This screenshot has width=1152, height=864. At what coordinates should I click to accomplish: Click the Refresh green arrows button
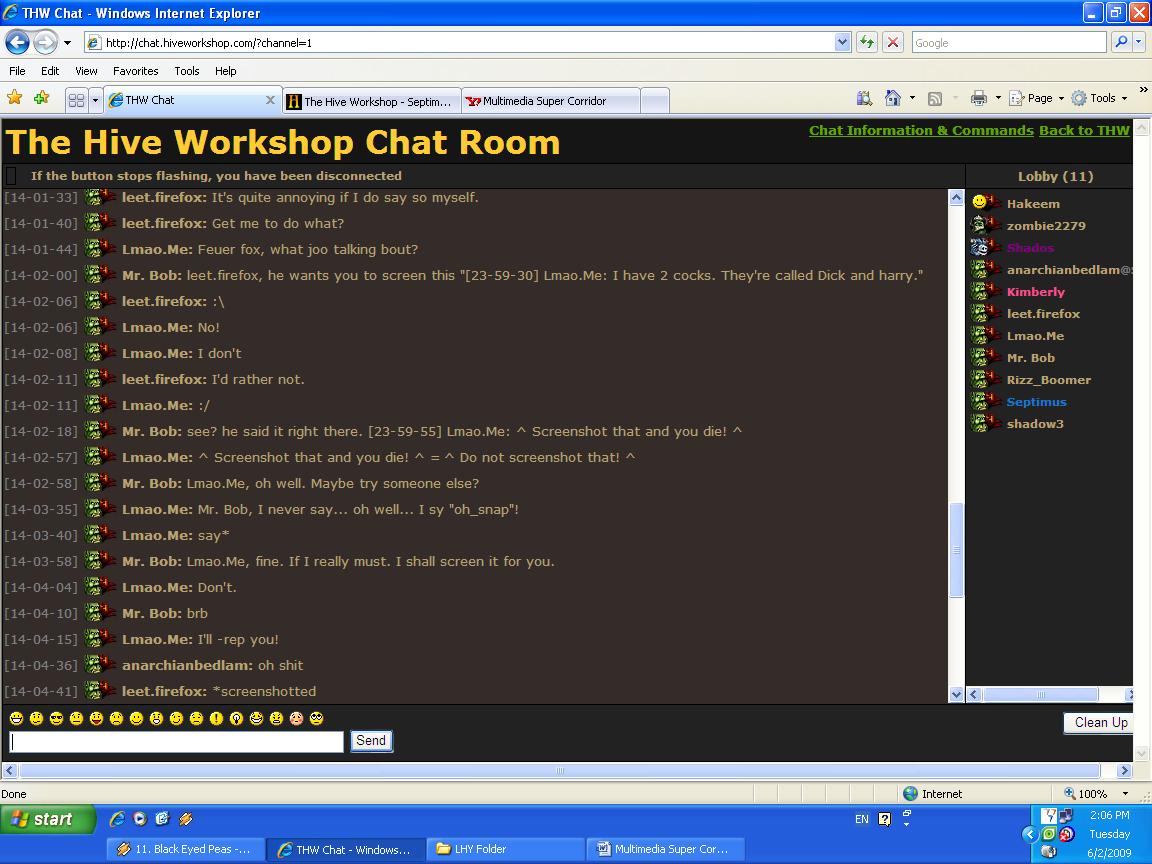point(867,43)
